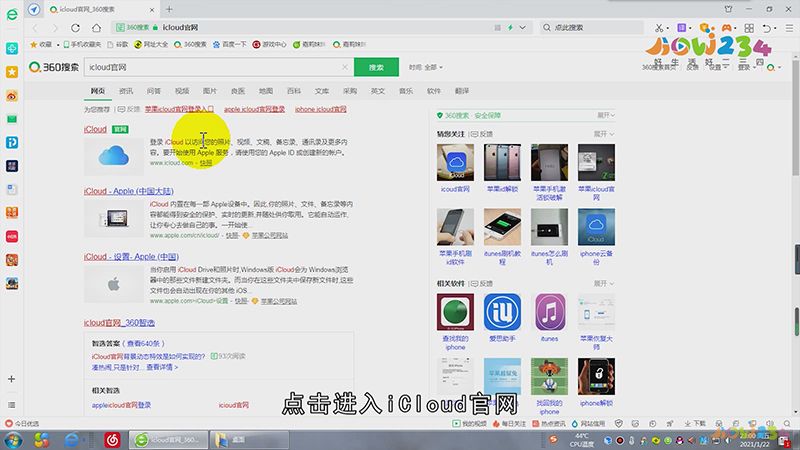This screenshot has width=800, height=450.
Task: Click the suggestion apple icloud官网登录
Action: pos(255,109)
